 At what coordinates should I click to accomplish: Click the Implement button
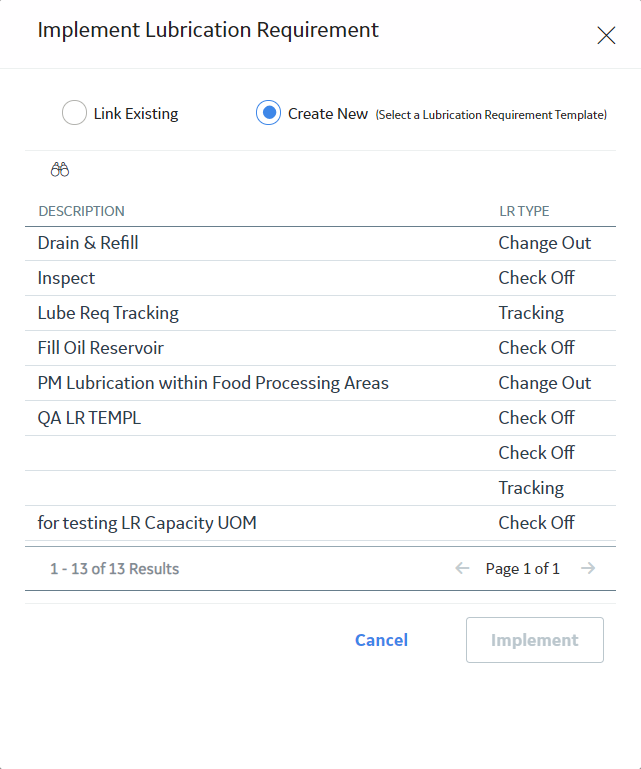[535, 640]
